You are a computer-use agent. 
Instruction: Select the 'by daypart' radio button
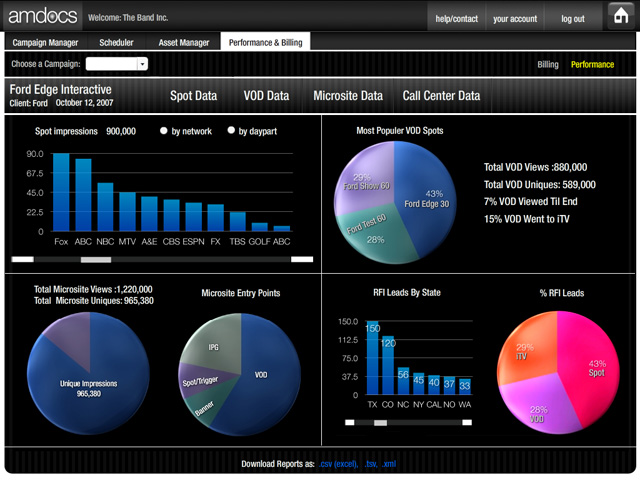point(231,130)
